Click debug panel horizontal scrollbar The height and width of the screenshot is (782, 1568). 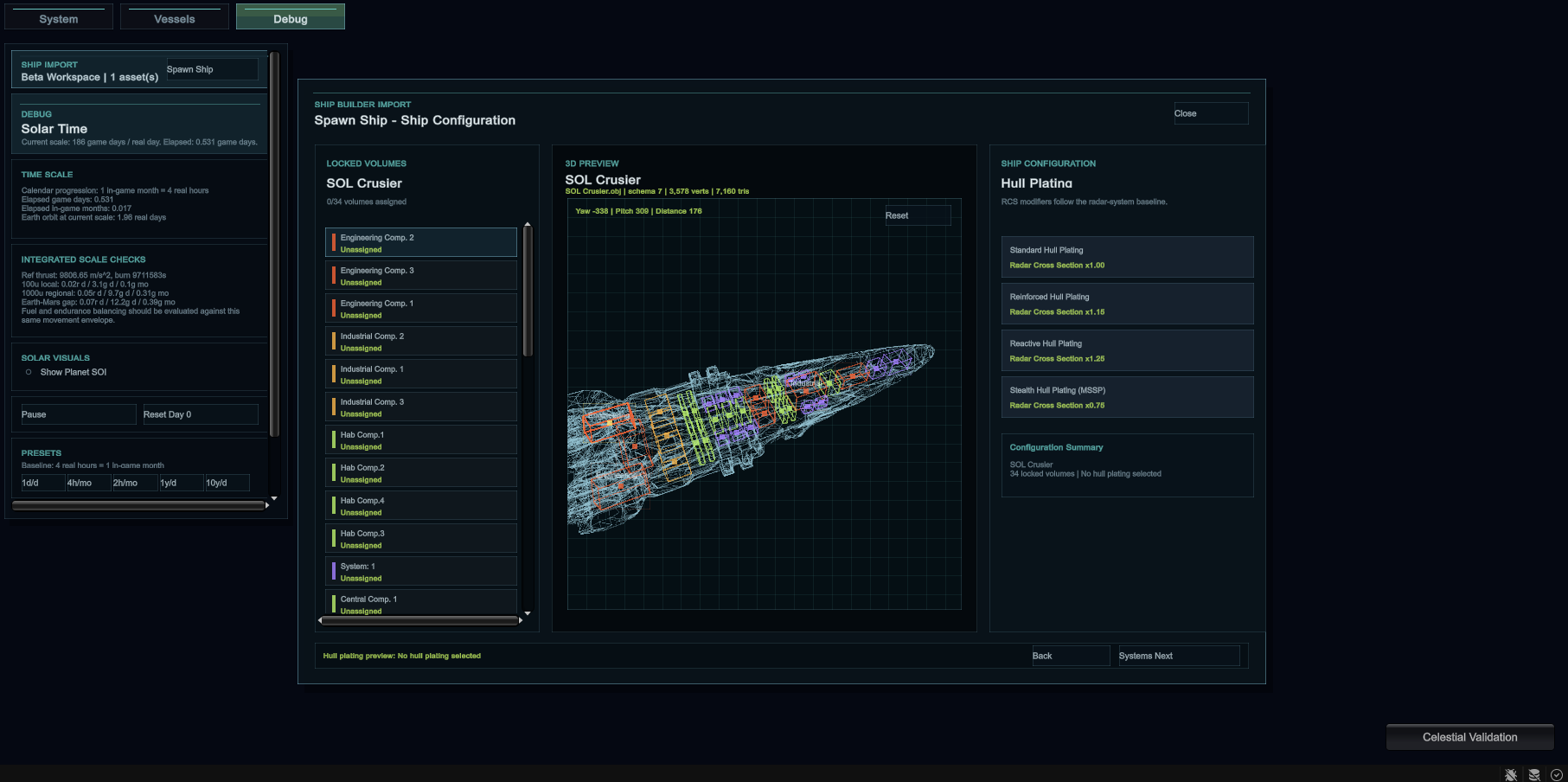tap(138, 505)
